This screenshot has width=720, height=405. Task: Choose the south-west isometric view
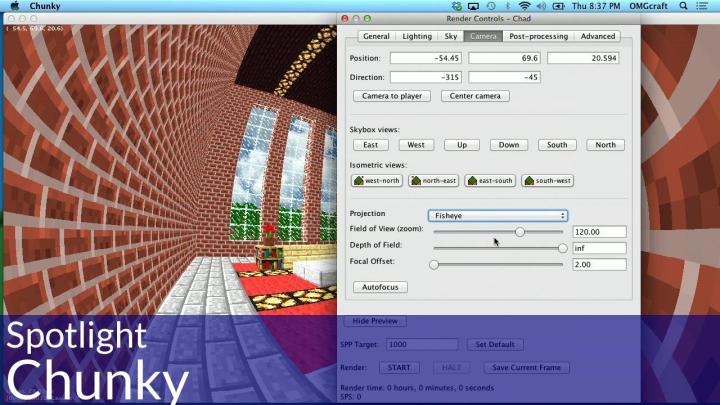547,180
